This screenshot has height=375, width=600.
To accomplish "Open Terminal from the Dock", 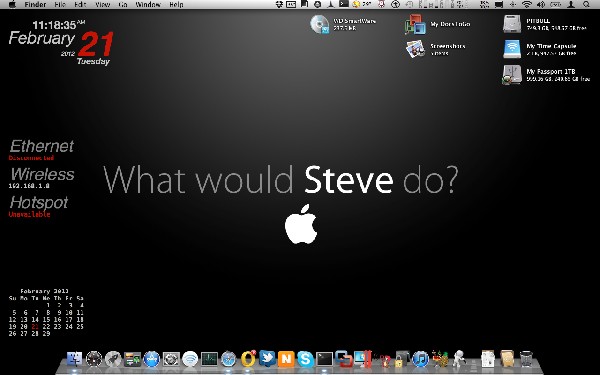I will [324, 359].
